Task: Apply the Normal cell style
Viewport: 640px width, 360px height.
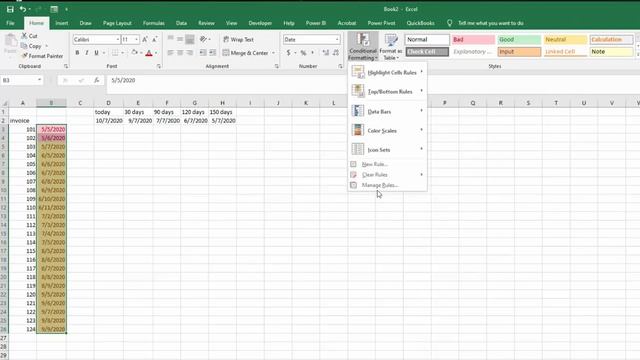Action: [x=427, y=40]
